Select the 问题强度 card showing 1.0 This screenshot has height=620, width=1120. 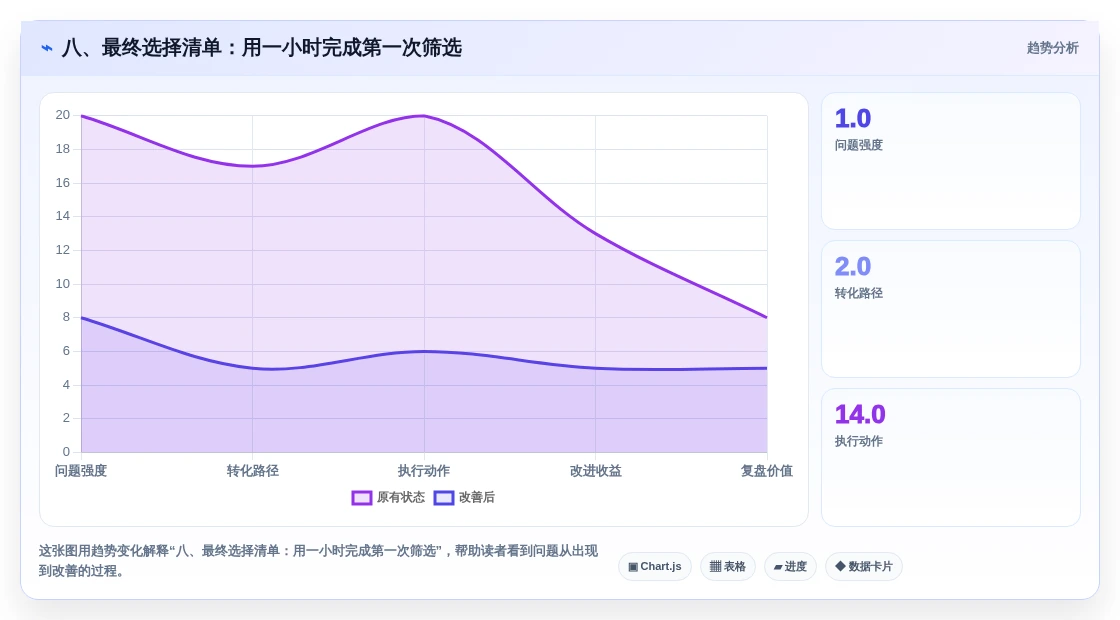[x=951, y=161]
